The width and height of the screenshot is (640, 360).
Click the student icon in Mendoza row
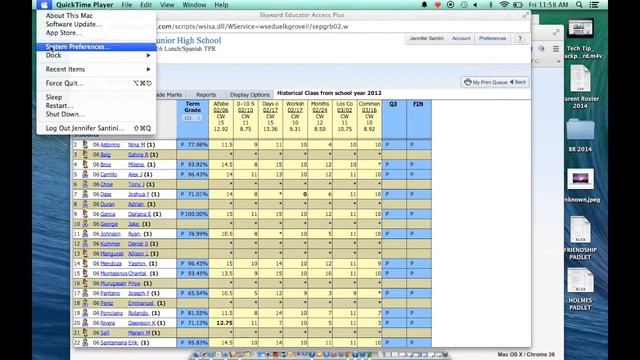pyautogui.click(x=85, y=263)
